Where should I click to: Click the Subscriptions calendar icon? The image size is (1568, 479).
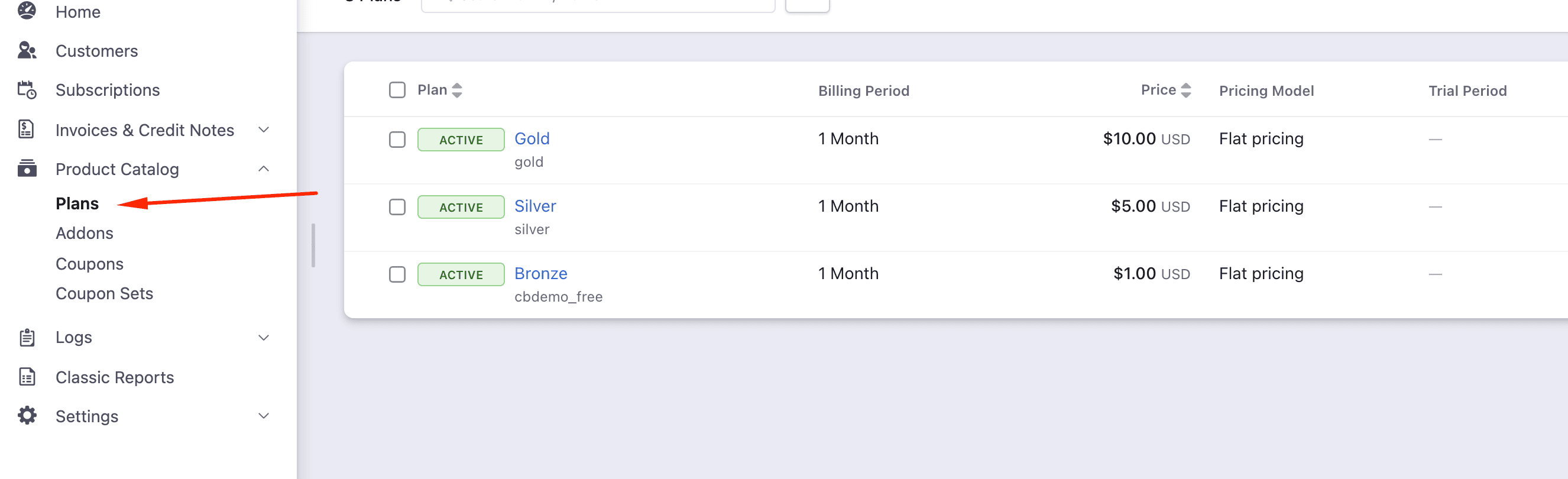27,90
